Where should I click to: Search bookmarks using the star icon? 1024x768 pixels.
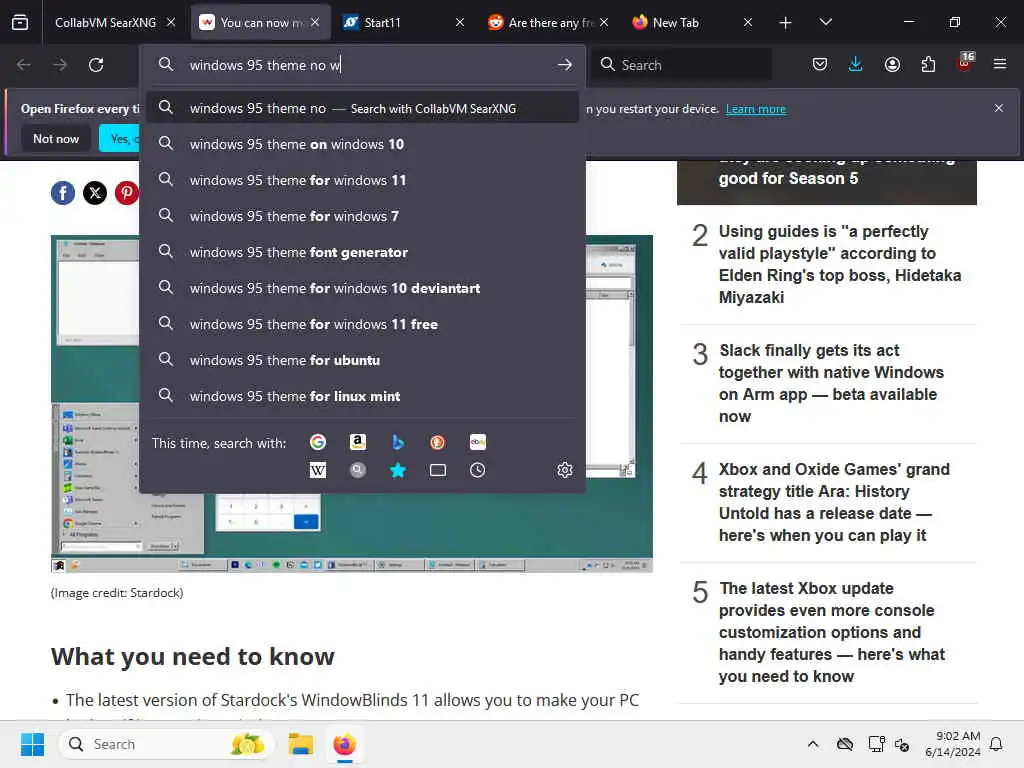coord(398,470)
